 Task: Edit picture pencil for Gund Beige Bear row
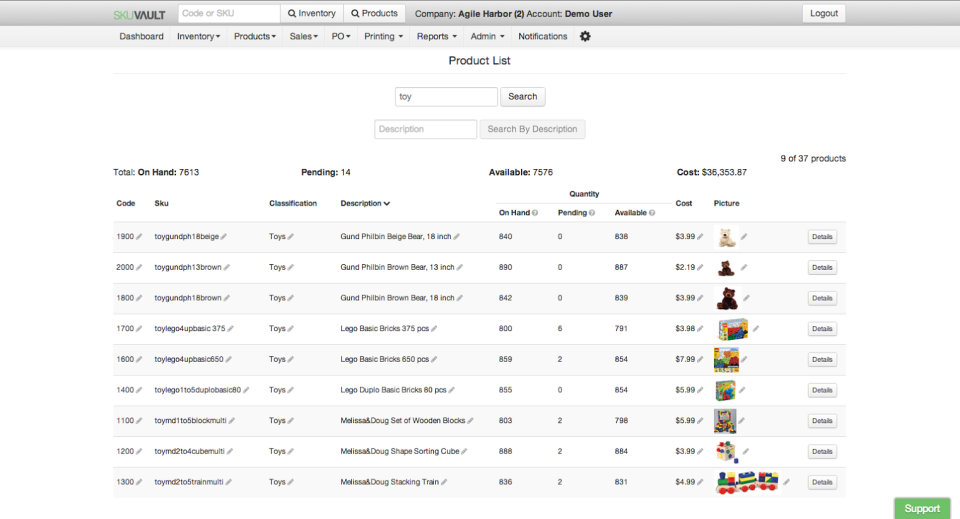click(x=744, y=237)
